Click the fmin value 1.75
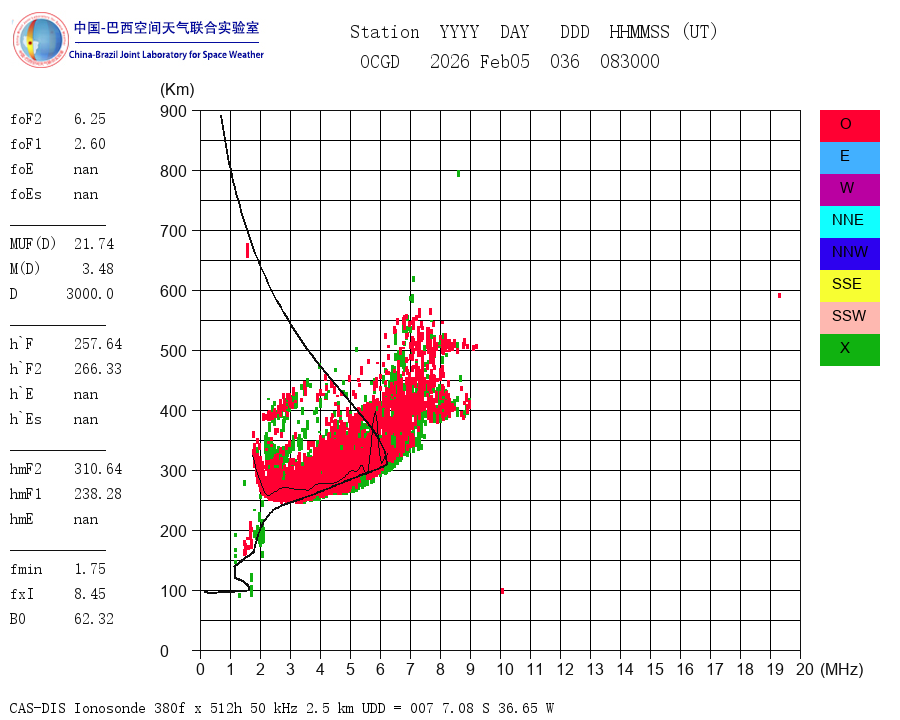Viewport: 900px width, 720px height. click(x=90, y=569)
